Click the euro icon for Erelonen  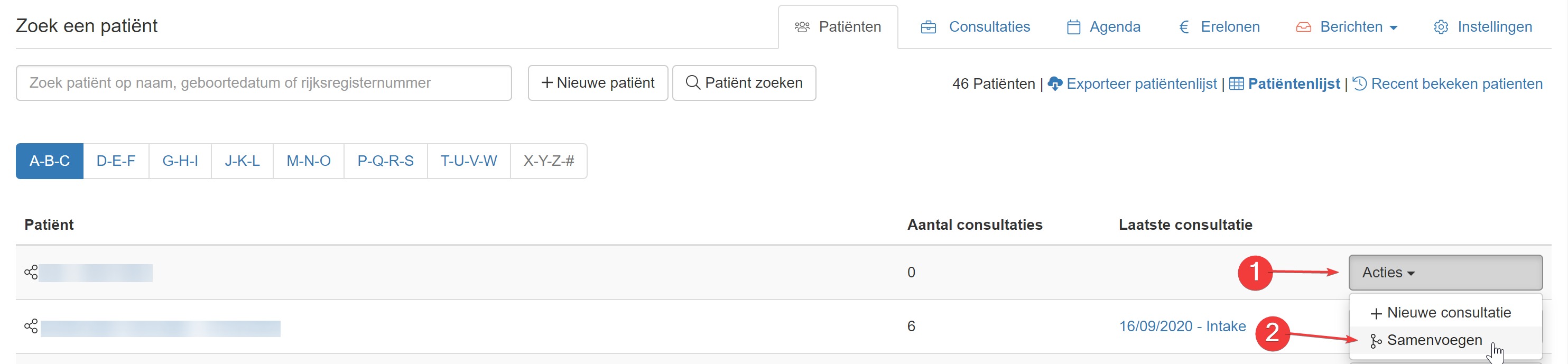pos(1184,27)
